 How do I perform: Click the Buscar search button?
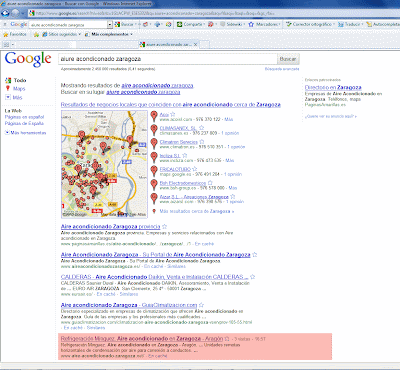click(288, 59)
